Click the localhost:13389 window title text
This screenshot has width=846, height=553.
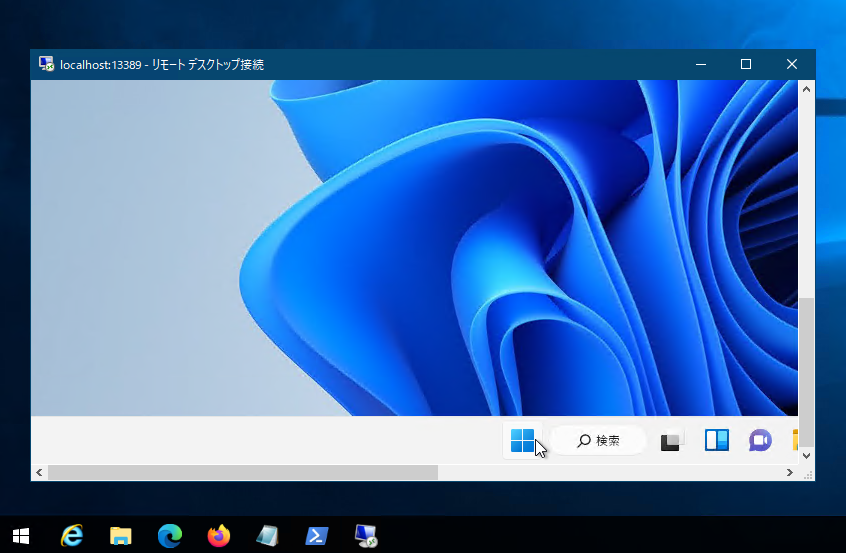click(162, 65)
